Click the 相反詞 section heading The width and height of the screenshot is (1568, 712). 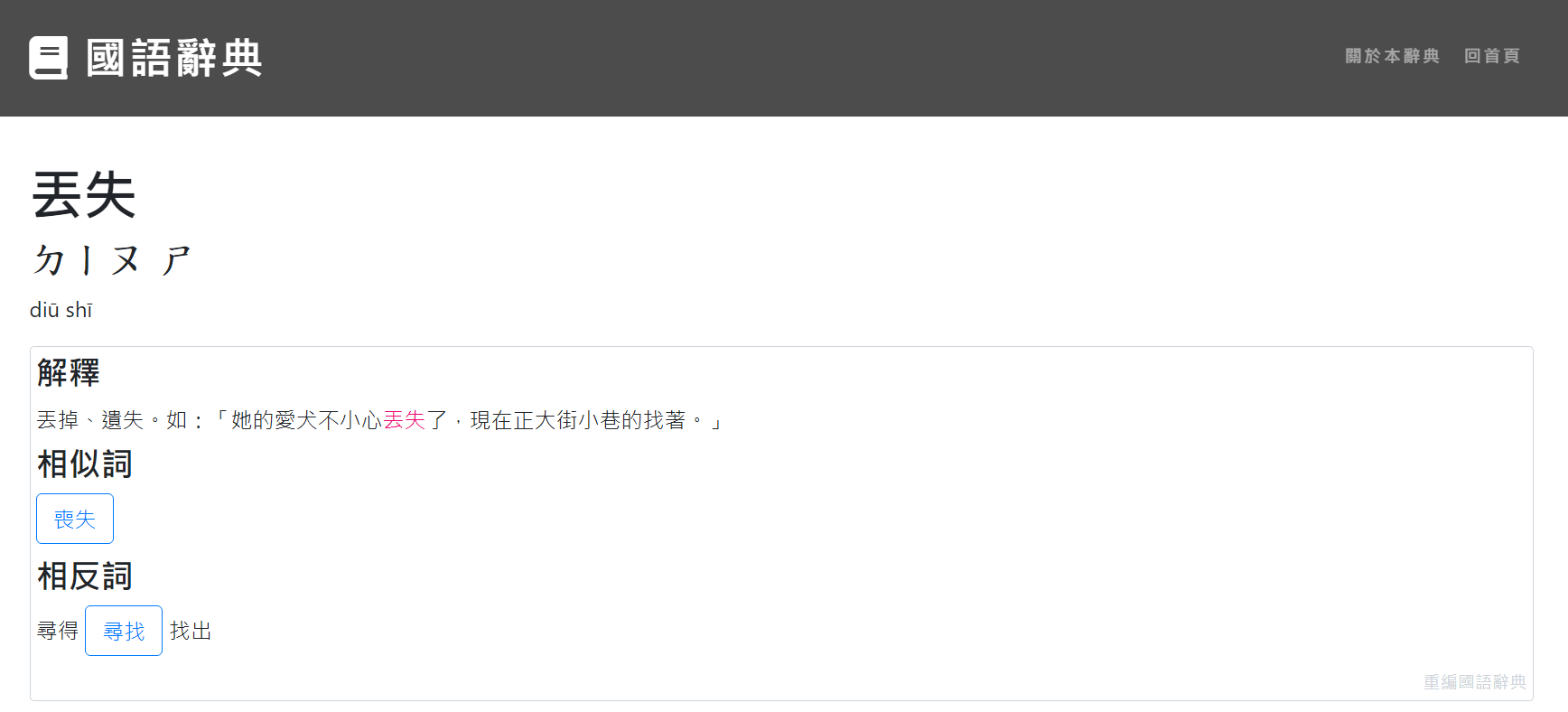[x=85, y=576]
